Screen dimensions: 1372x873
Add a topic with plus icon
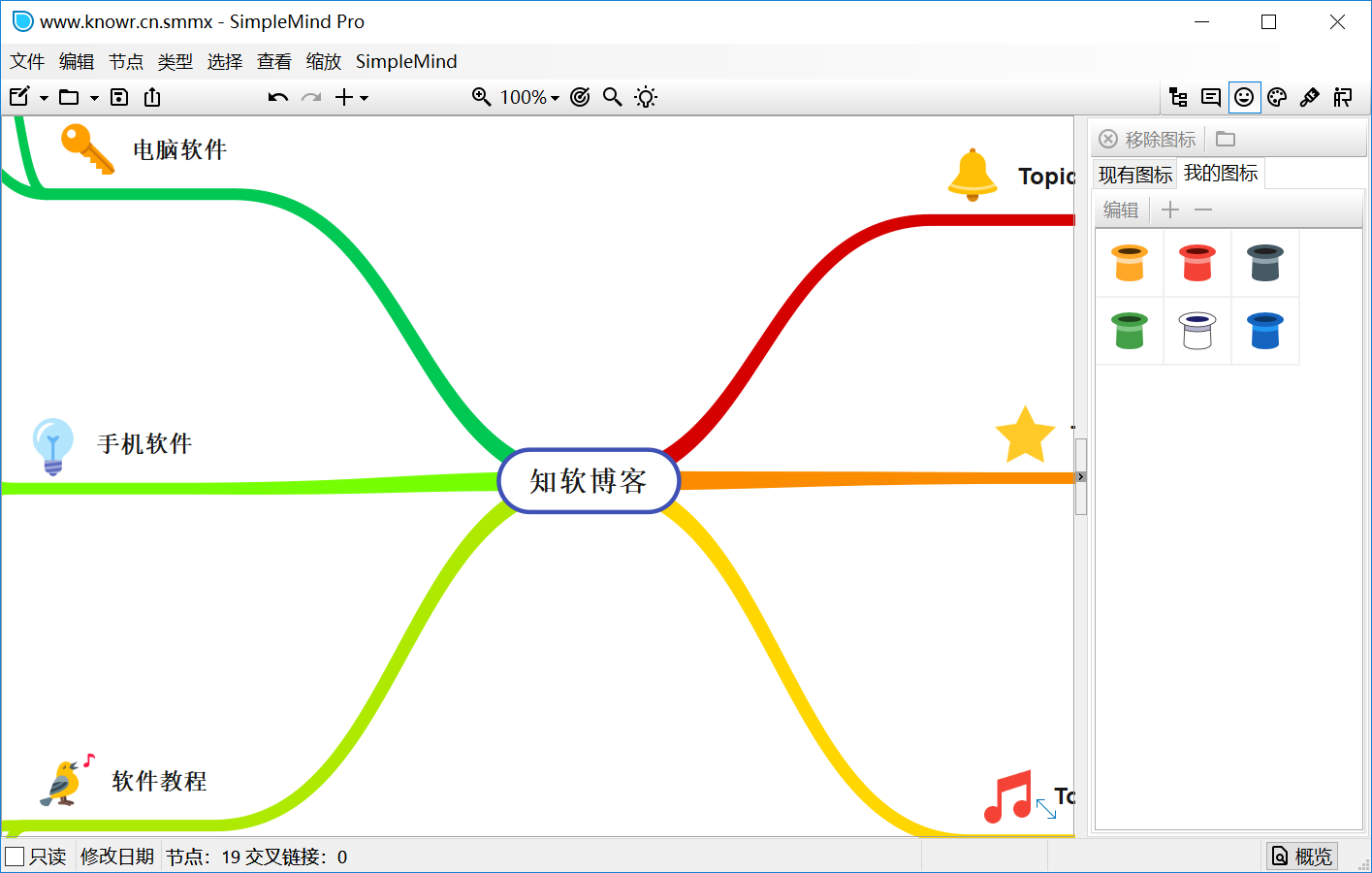tap(344, 97)
